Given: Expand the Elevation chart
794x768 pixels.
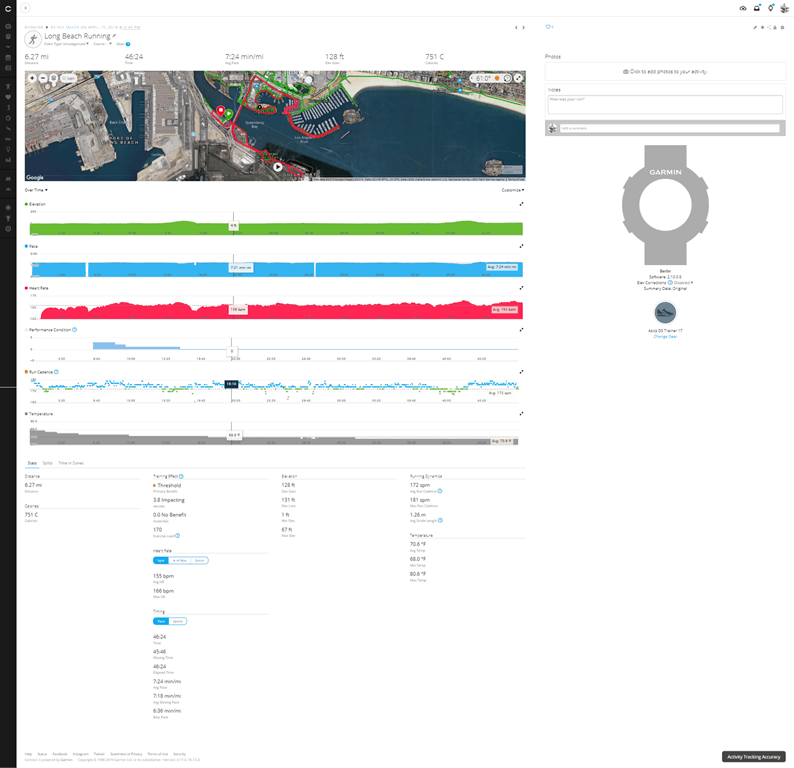Looking at the screenshot, I should 521,204.
